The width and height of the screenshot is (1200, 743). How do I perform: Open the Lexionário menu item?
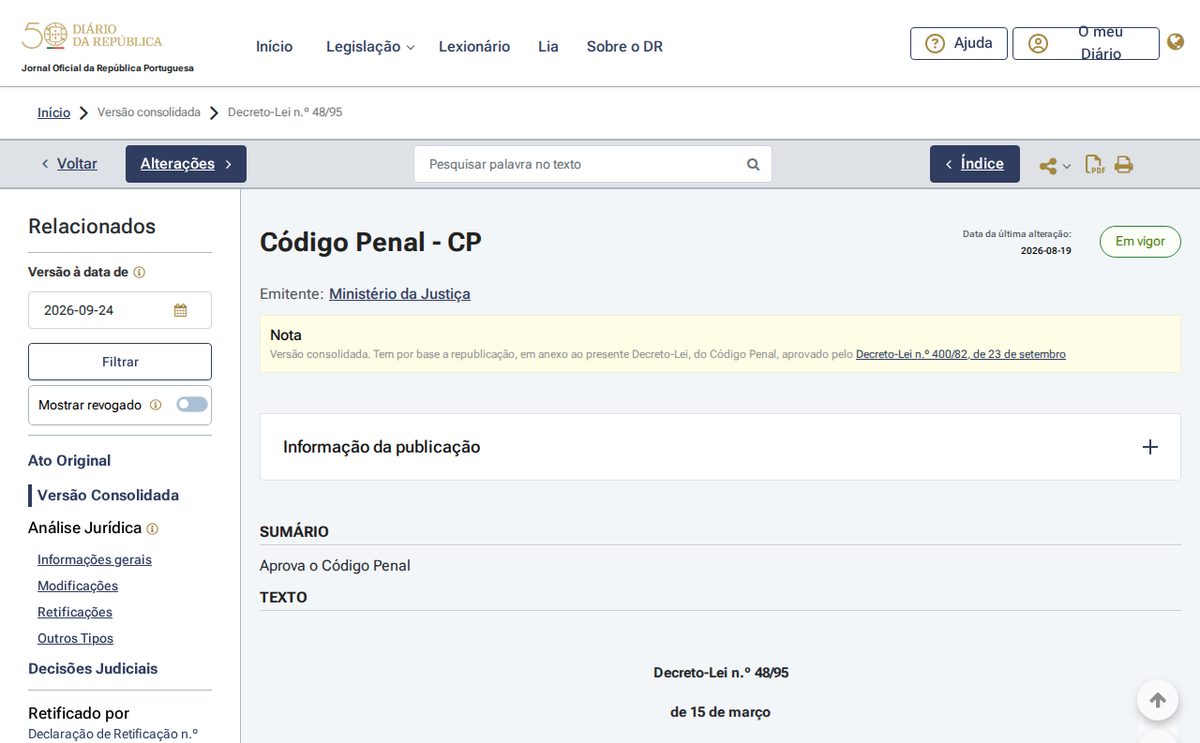[474, 46]
